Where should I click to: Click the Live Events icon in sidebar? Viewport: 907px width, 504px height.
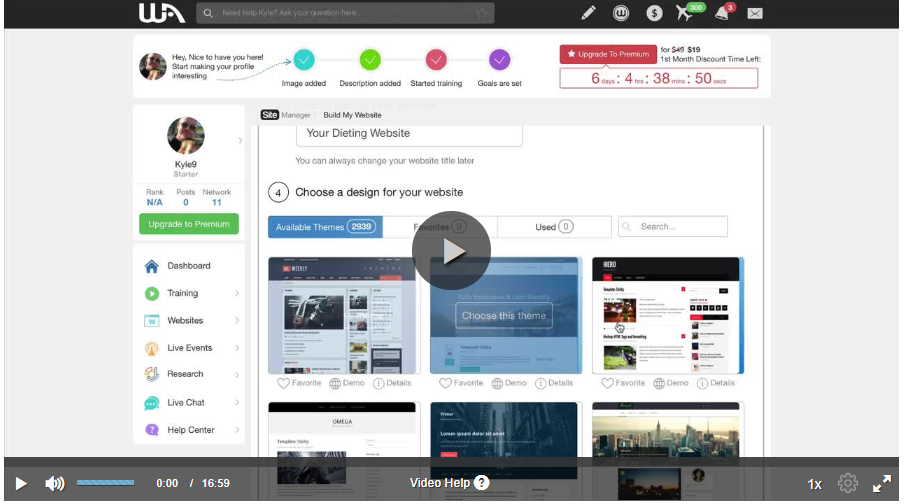coord(152,348)
